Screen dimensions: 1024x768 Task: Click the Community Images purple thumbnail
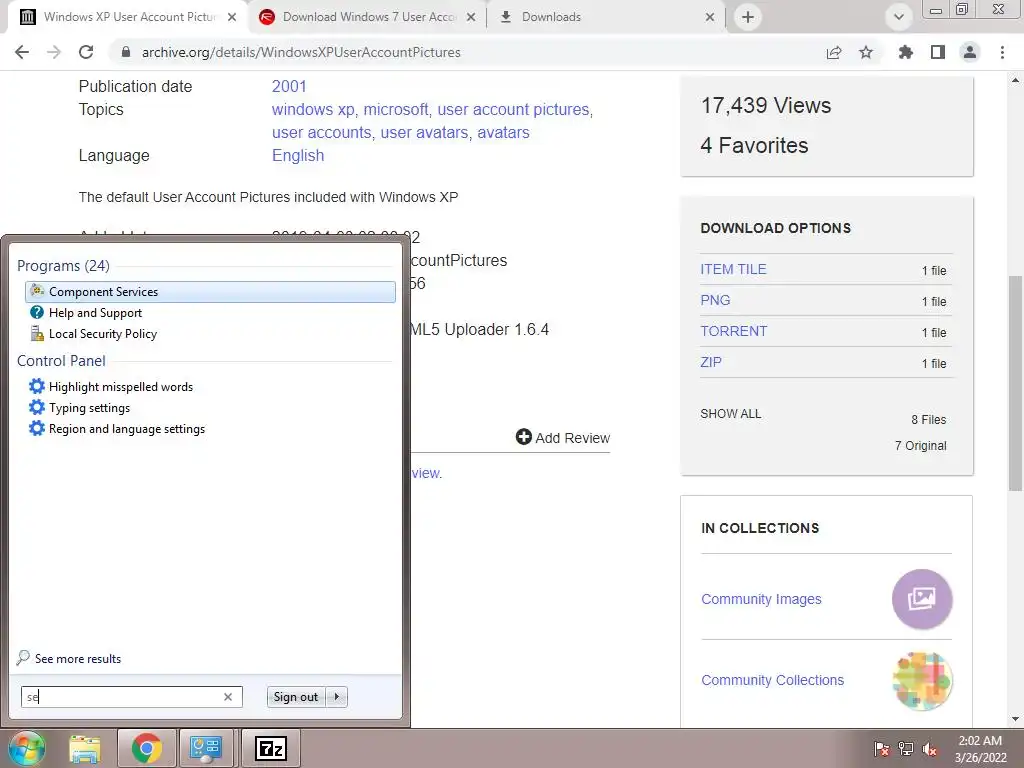coord(922,599)
